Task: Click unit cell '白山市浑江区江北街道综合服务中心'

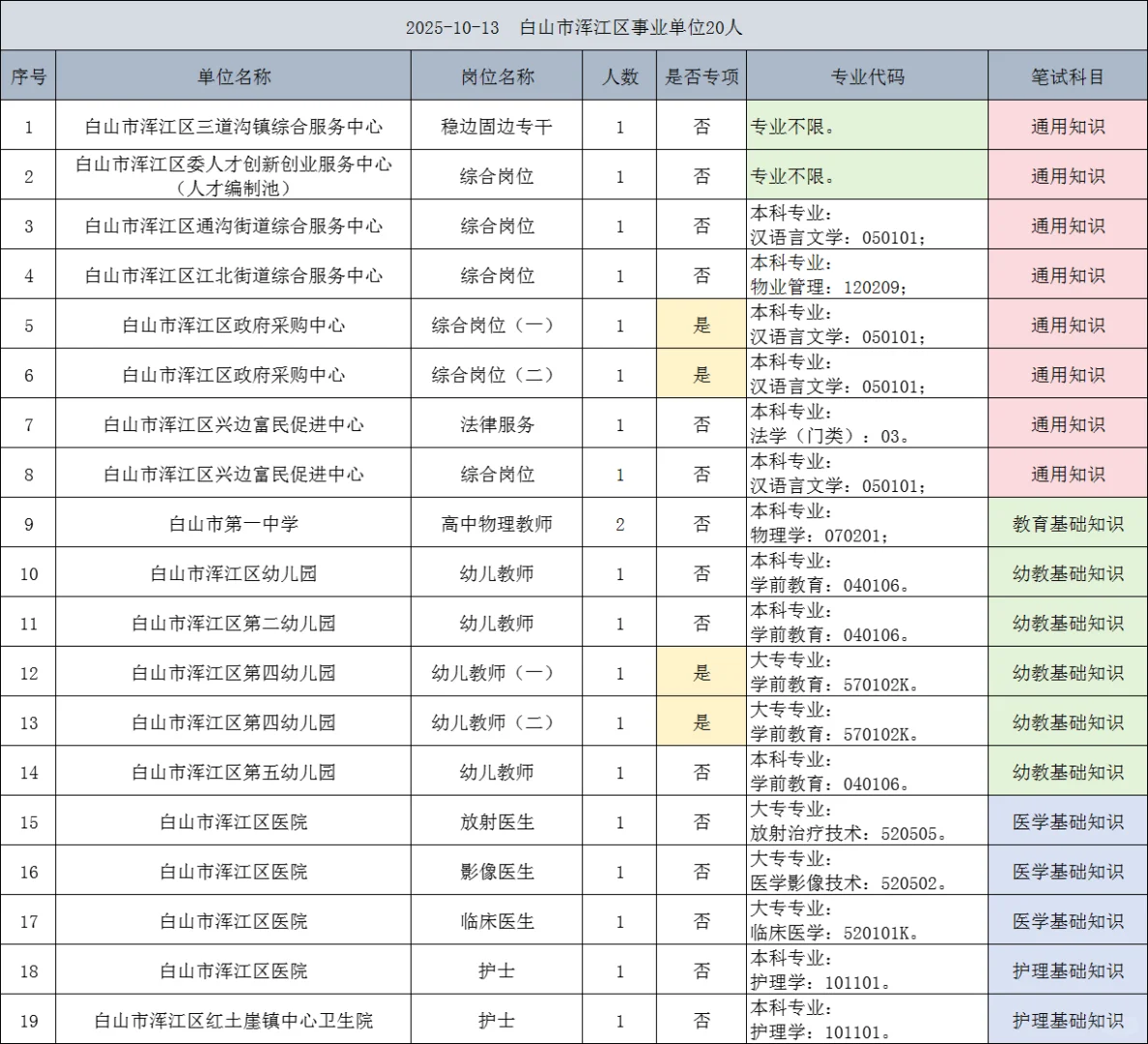Action: pyautogui.click(x=234, y=275)
